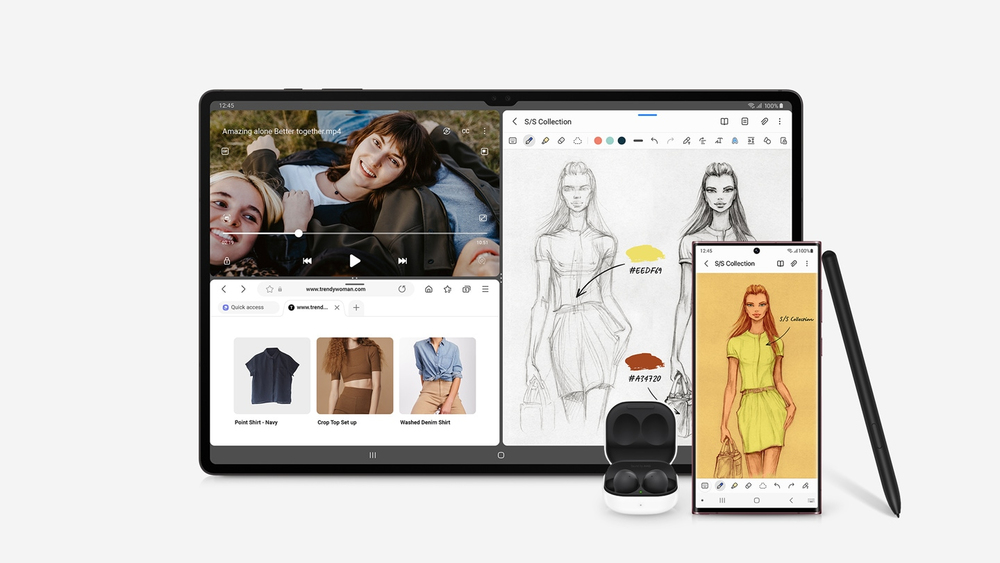Go to browser home page
This screenshot has height=563, width=1000.
point(429,289)
